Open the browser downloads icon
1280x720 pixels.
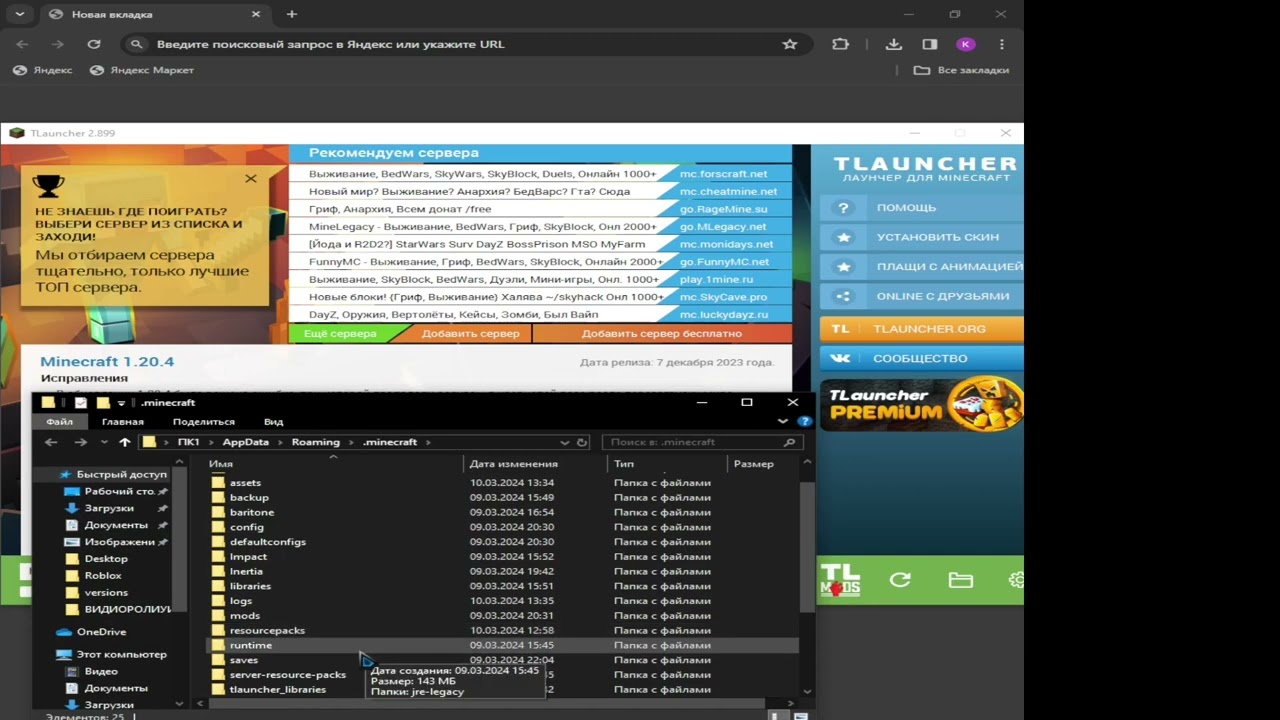pyautogui.click(x=894, y=44)
